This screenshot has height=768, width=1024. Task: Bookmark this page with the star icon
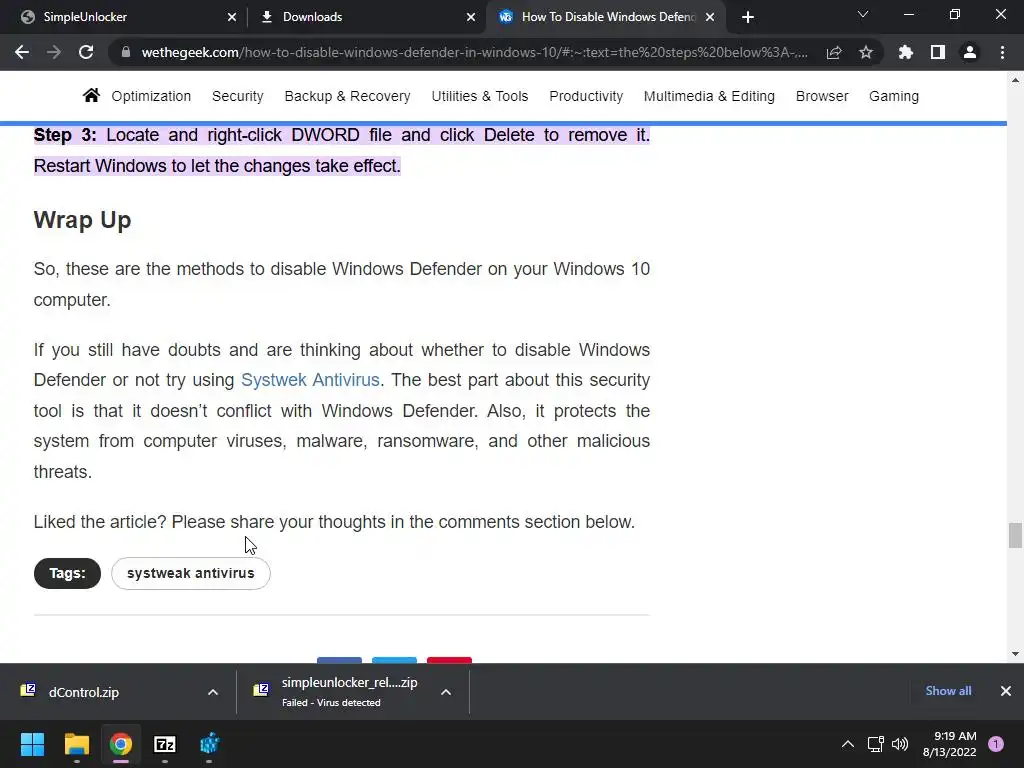pos(866,52)
